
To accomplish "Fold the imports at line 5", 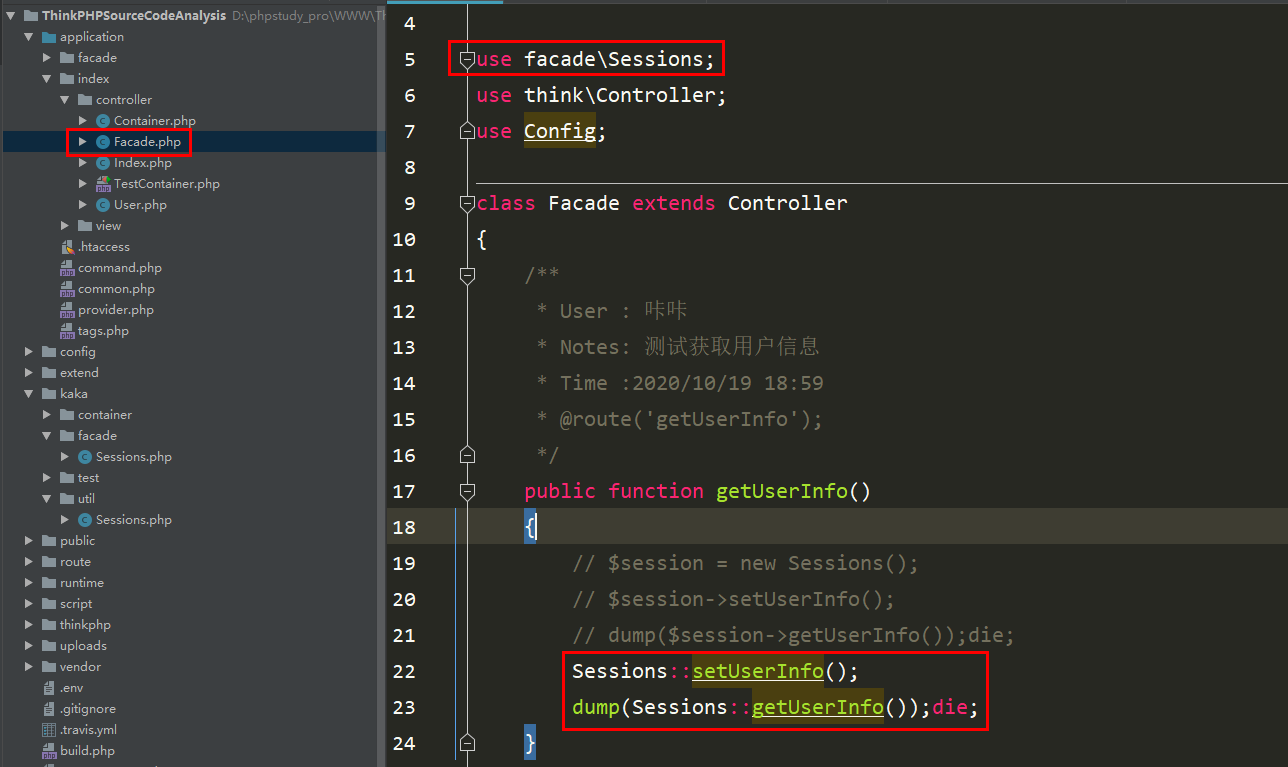I will 466,60.
